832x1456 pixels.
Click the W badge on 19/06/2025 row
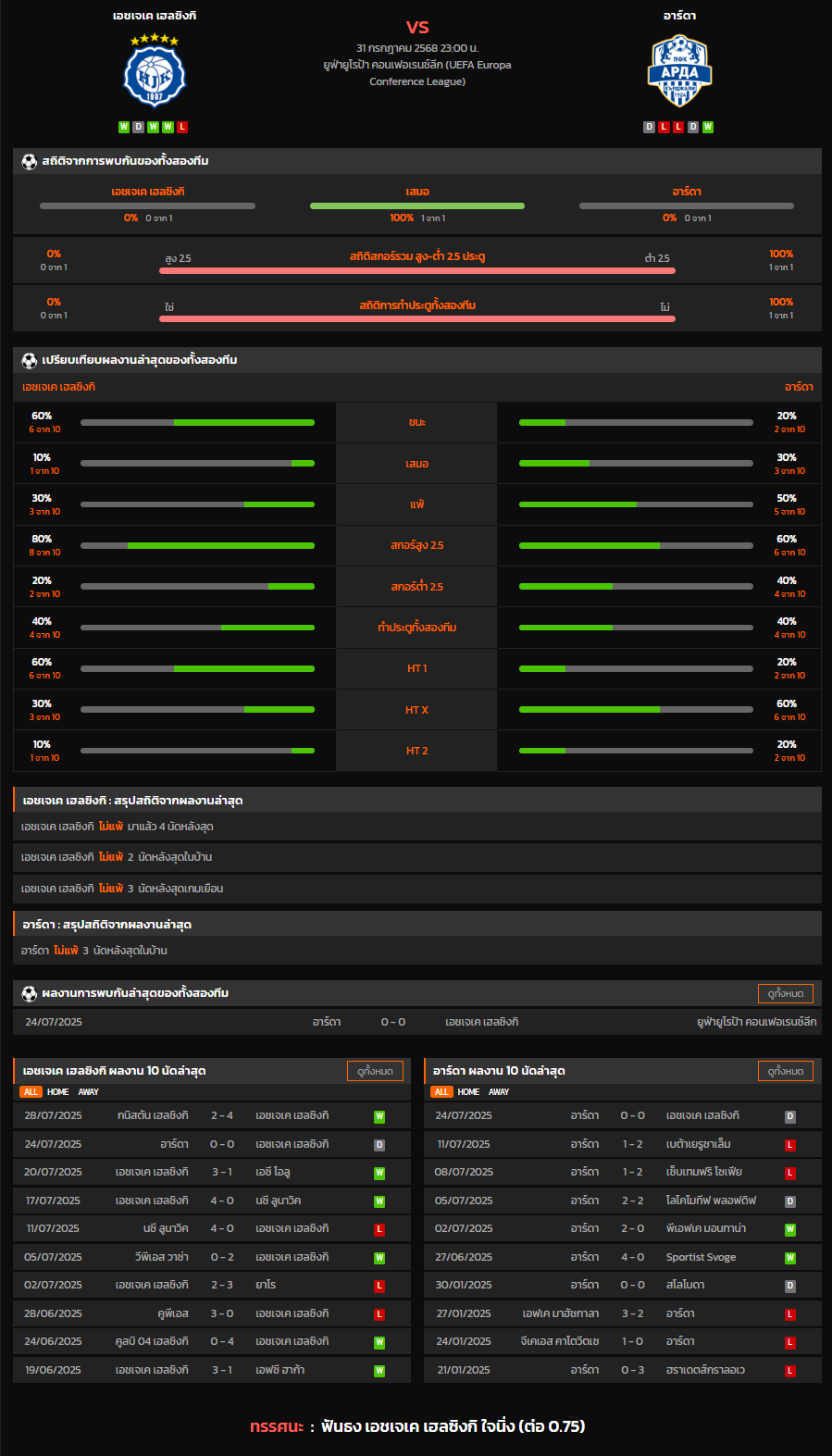(x=379, y=1371)
